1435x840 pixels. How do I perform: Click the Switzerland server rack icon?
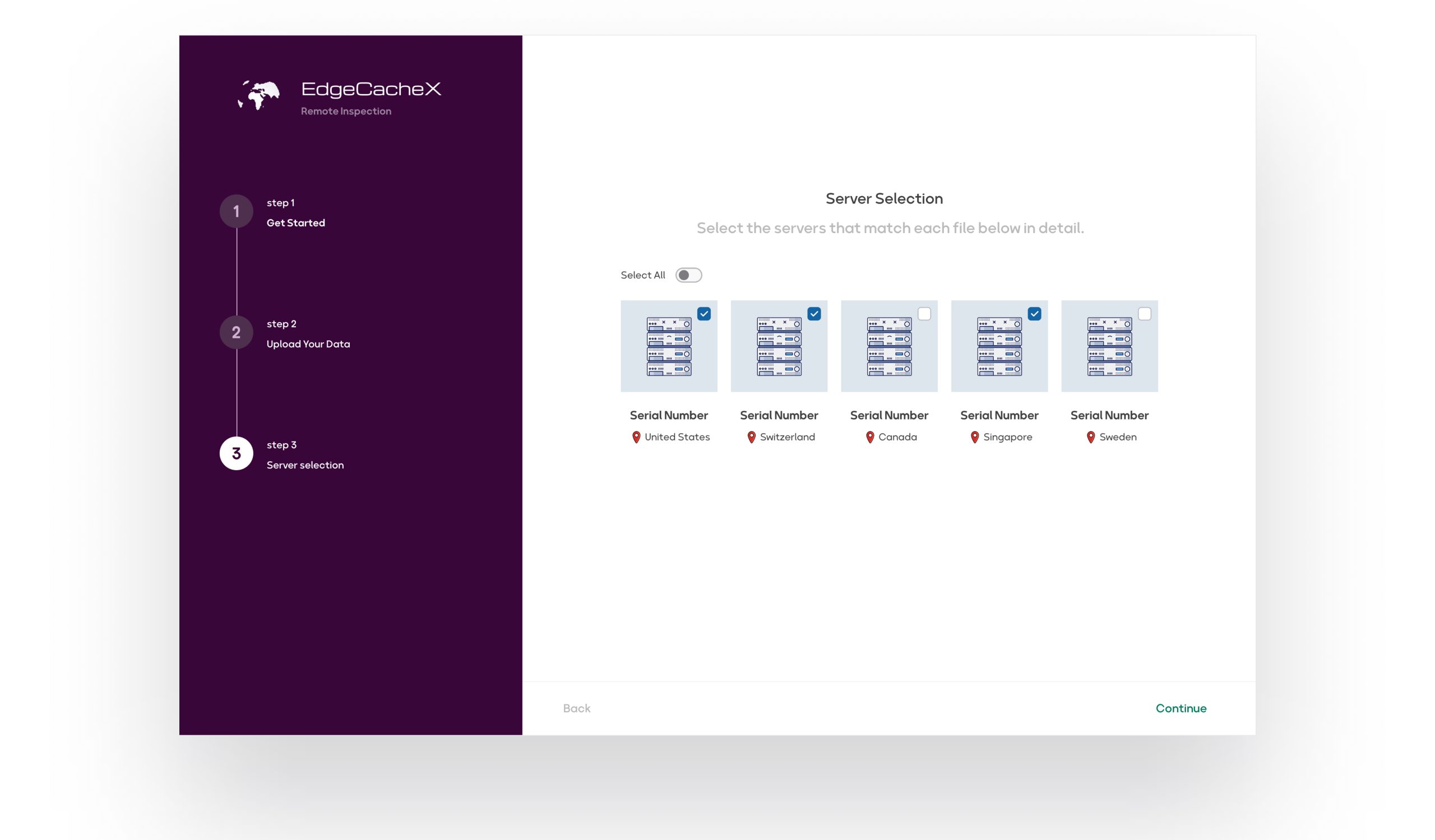779,346
